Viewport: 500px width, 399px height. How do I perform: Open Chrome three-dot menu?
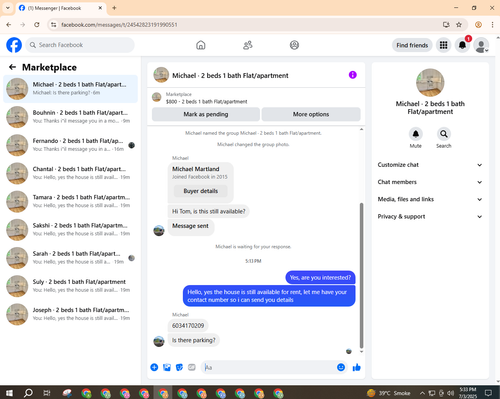pos(492,25)
